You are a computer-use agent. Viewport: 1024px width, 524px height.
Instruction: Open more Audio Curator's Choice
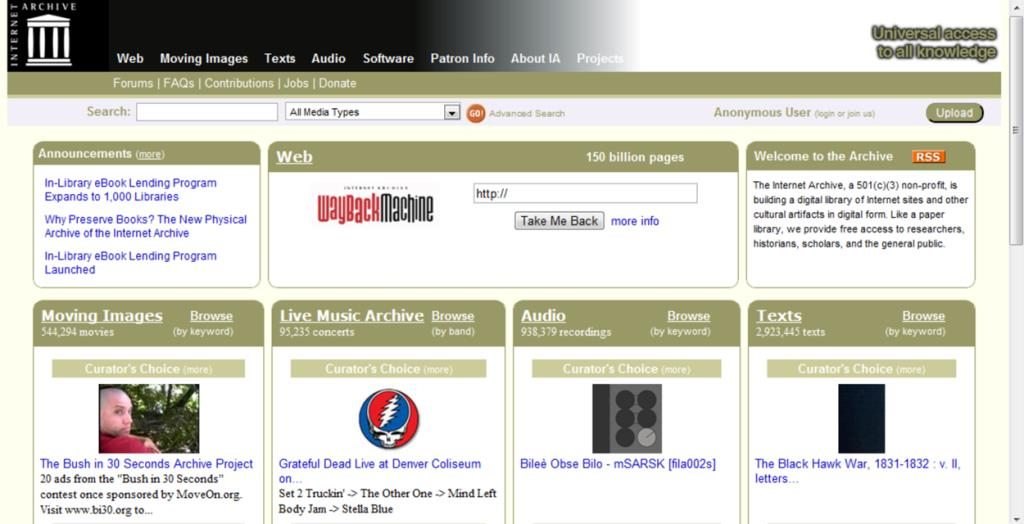click(x=675, y=370)
